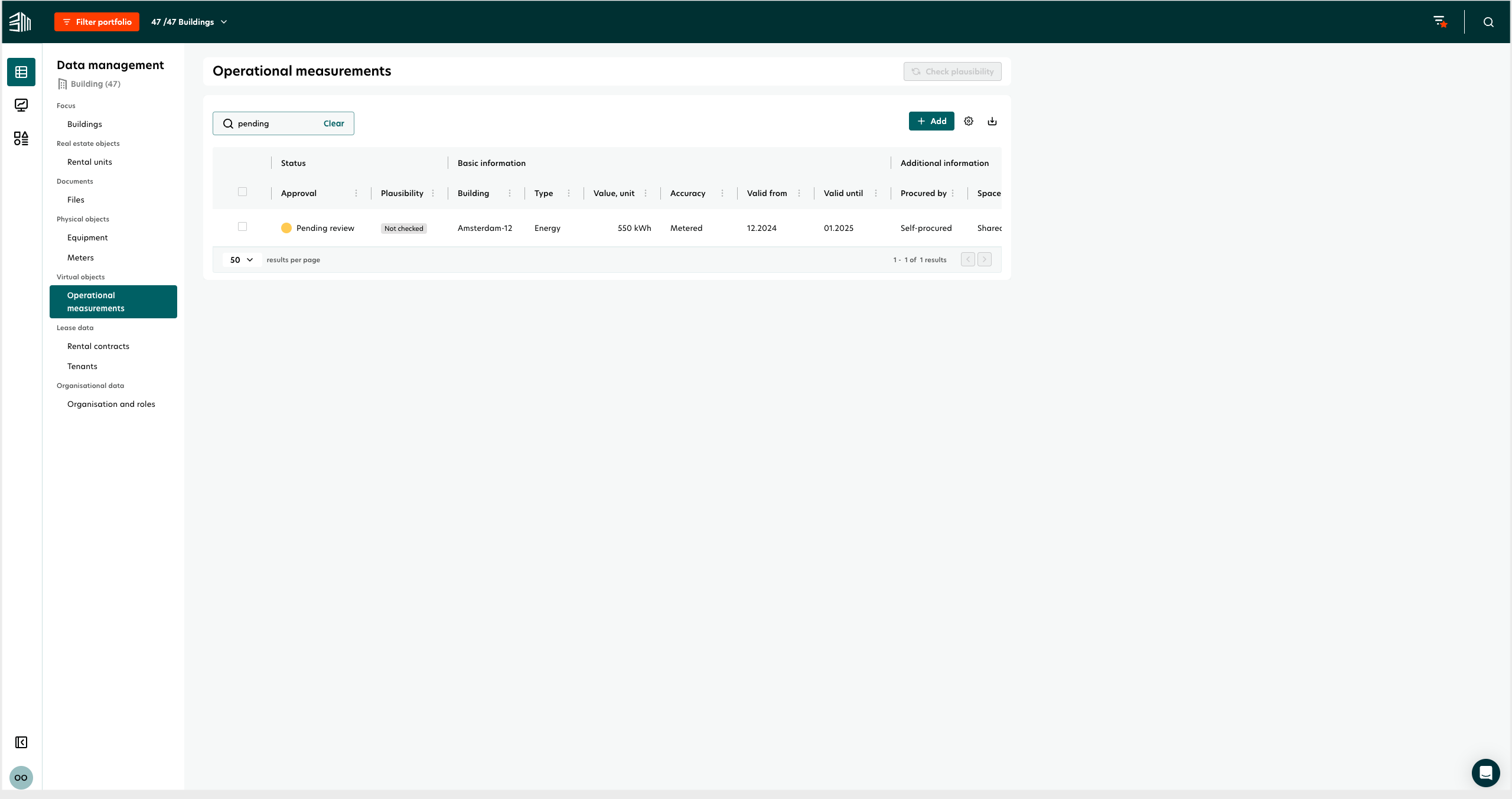Toggle the select-all header checkbox
The image size is (1512, 799).
pyautogui.click(x=242, y=191)
